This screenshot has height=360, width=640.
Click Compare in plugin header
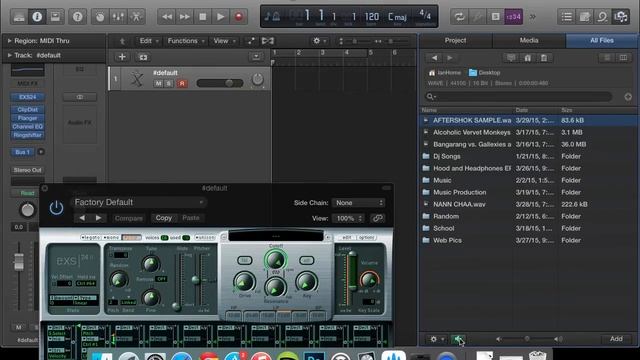click(x=129, y=218)
